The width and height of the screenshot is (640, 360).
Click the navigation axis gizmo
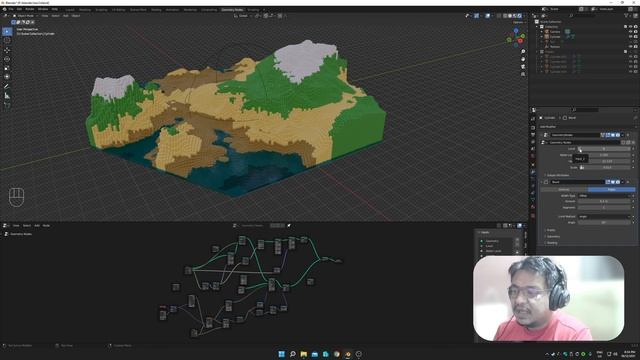(516, 37)
